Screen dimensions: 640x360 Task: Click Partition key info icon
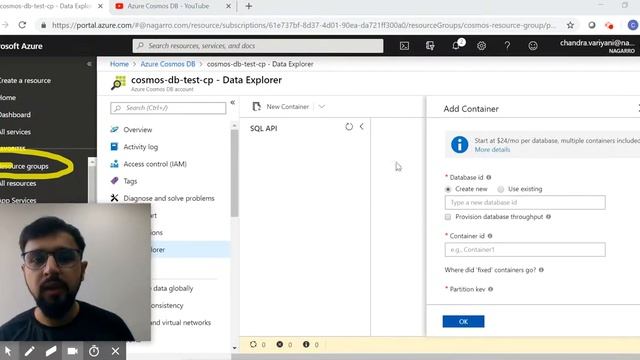pyautogui.click(x=491, y=289)
